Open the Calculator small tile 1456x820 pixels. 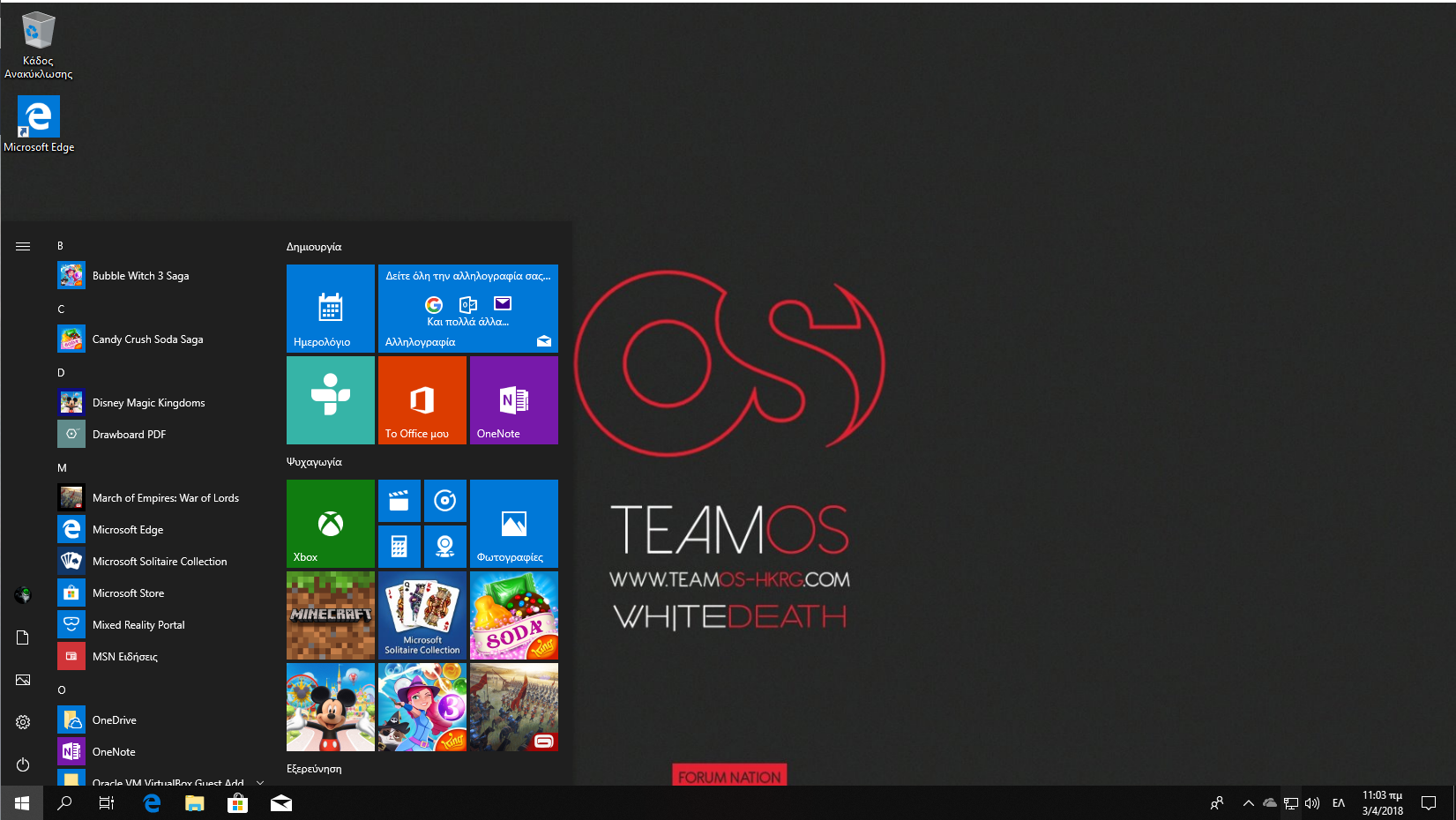pos(399,547)
